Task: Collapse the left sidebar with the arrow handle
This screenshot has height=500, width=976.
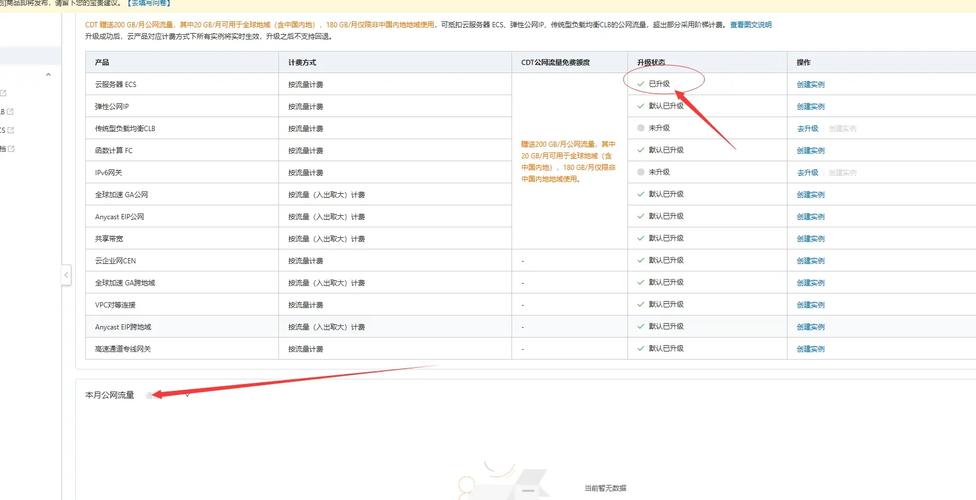Action: (x=67, y=275)
